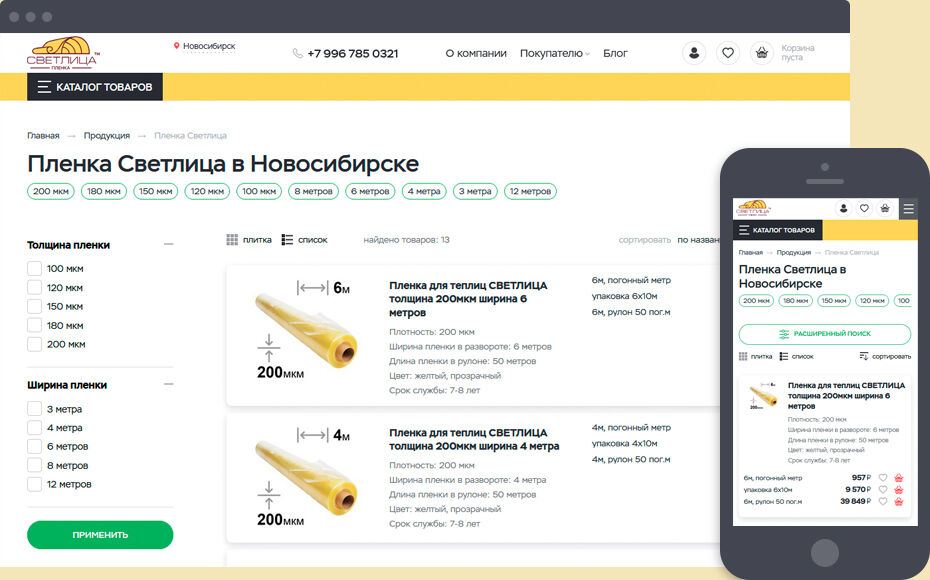Image resolution: width=930 pixels, height=580 pixels.
Task: Open favorites via desktop heart icon
Action: point(728,53)
